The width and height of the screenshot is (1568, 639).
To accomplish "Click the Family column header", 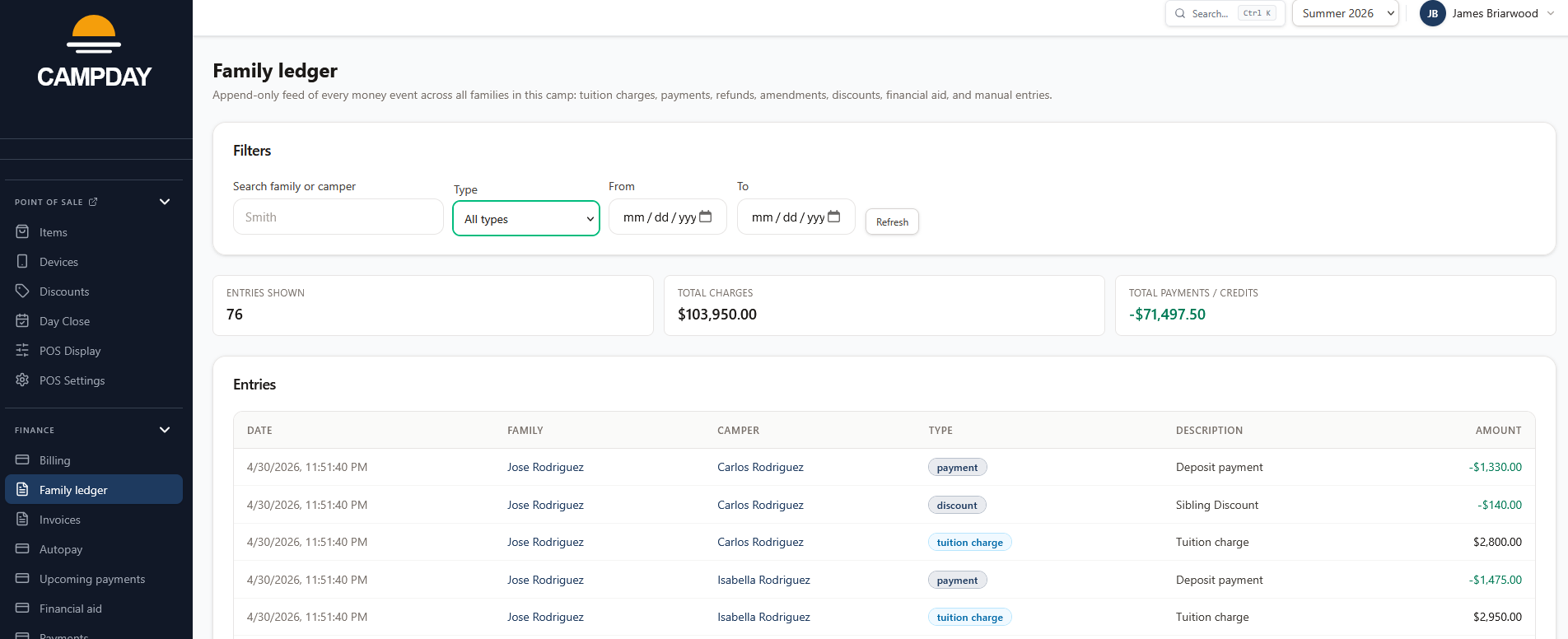I will pos(525,430).
